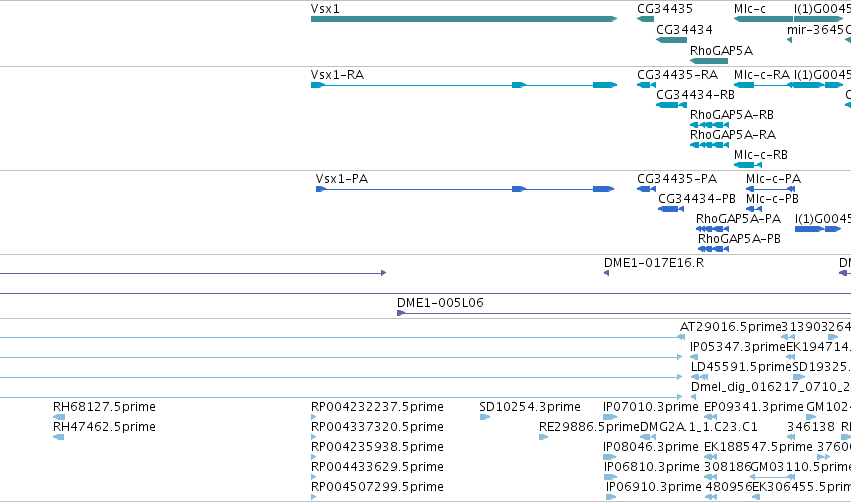
Task: Select the EK188547.5prime EST label
Action: click(758, 447)
